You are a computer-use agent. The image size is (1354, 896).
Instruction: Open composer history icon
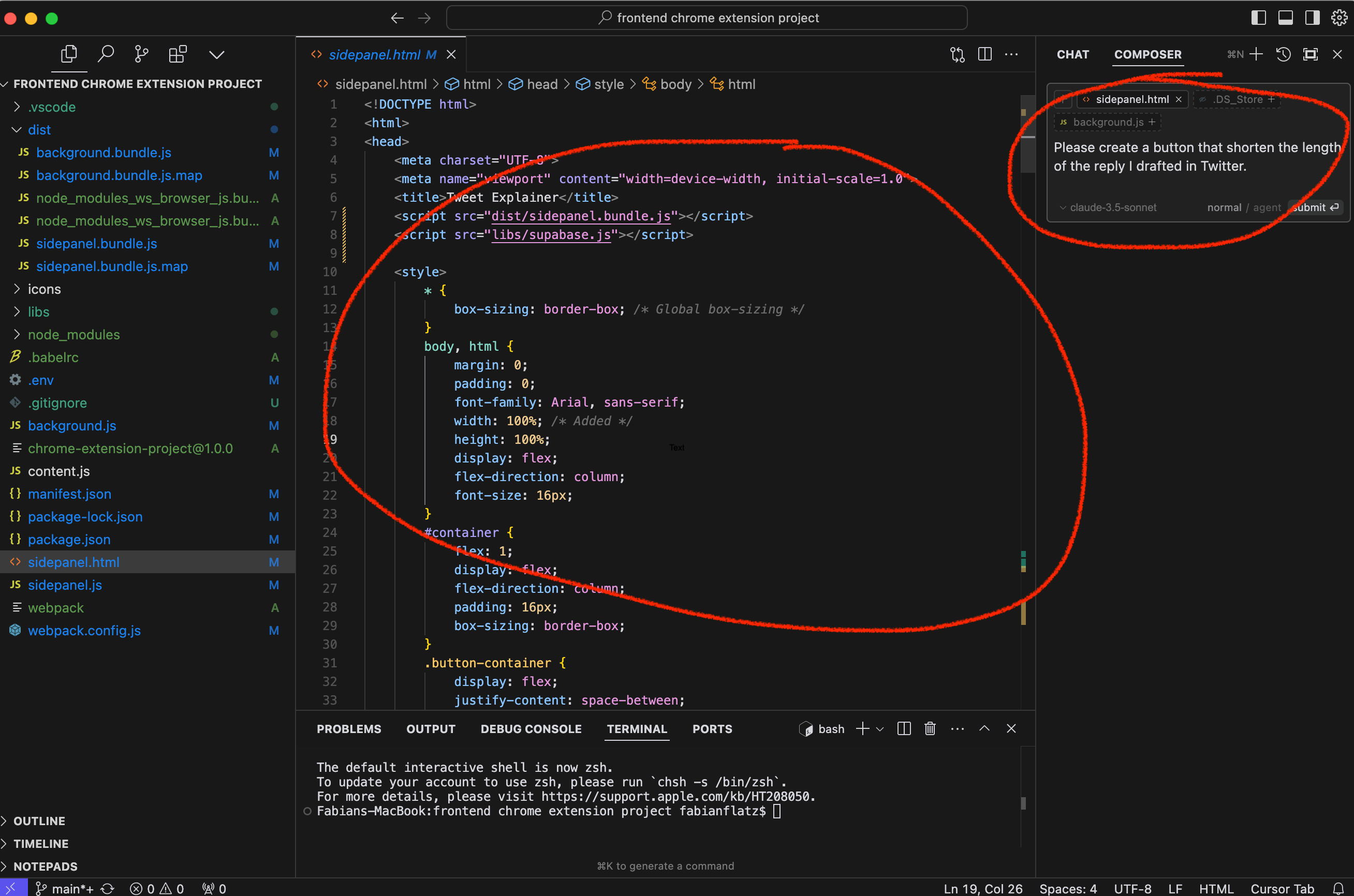tap(1283, 54)
